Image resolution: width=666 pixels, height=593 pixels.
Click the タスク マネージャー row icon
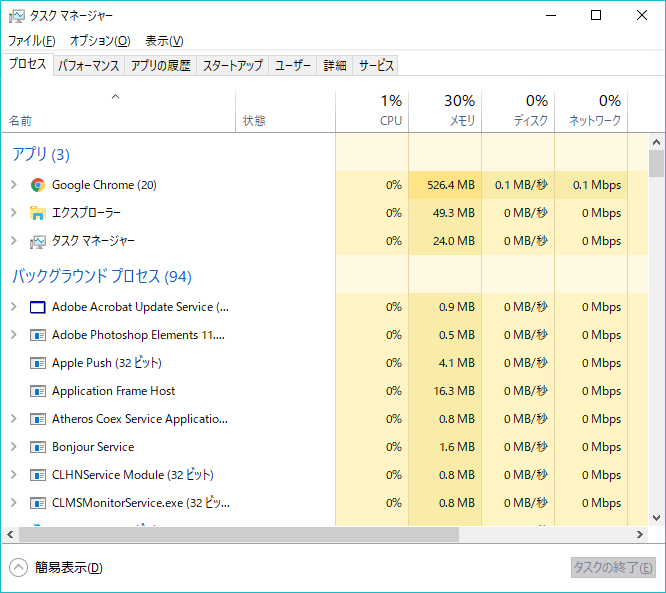(x=38, y=241)
